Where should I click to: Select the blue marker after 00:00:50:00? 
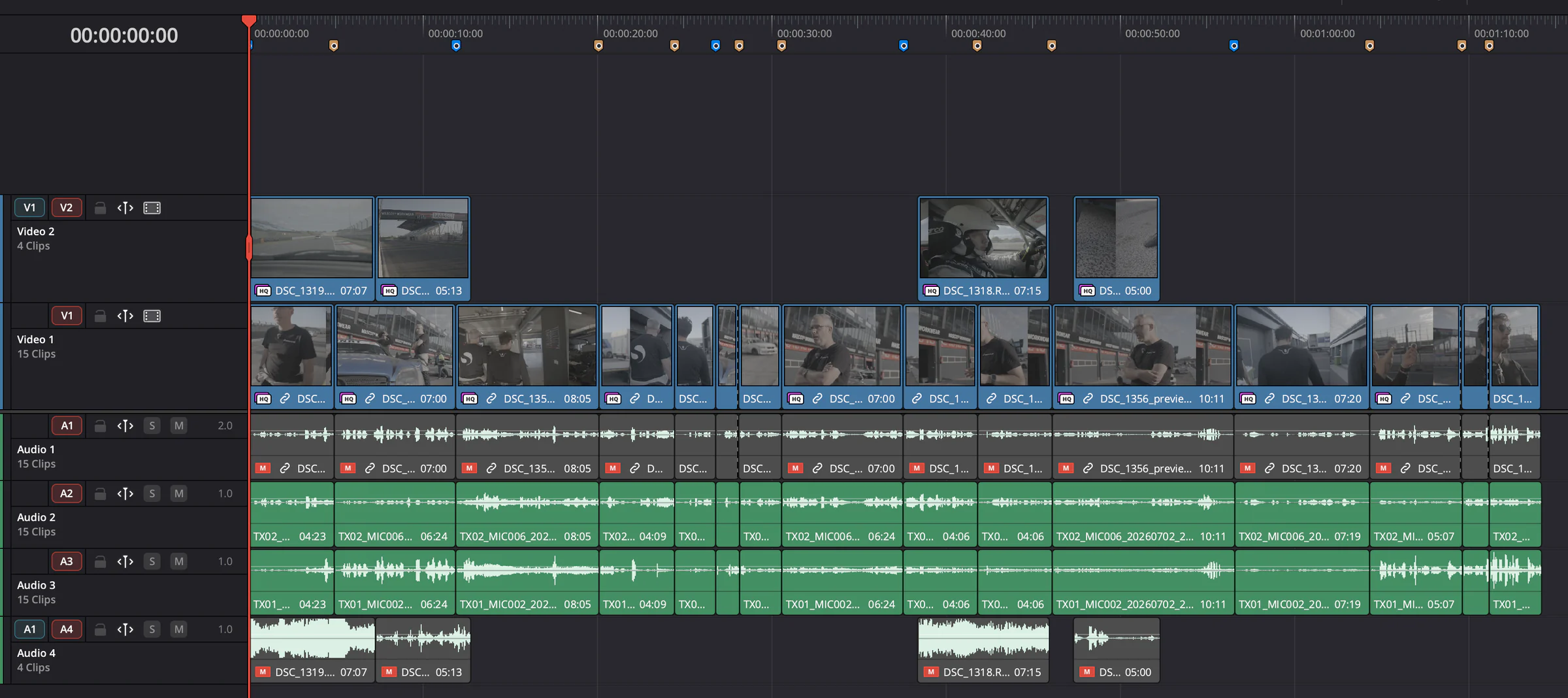pos(1233,46)
